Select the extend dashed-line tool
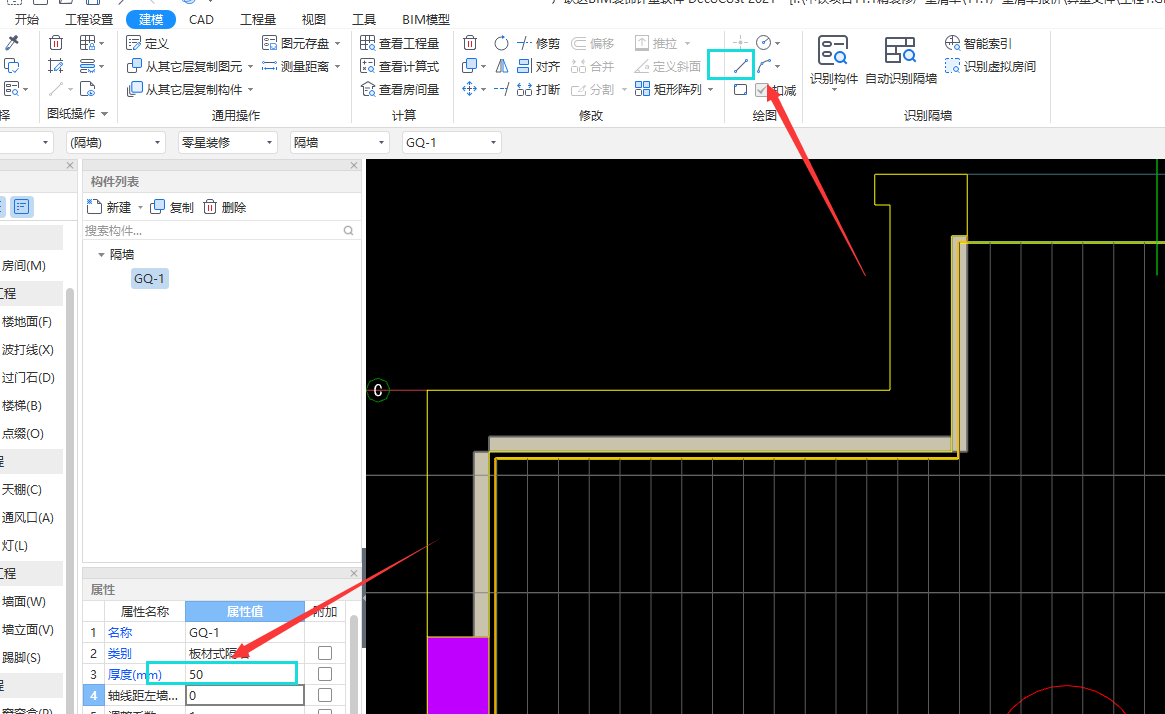1165x714 pixels. tap(502, 89)
